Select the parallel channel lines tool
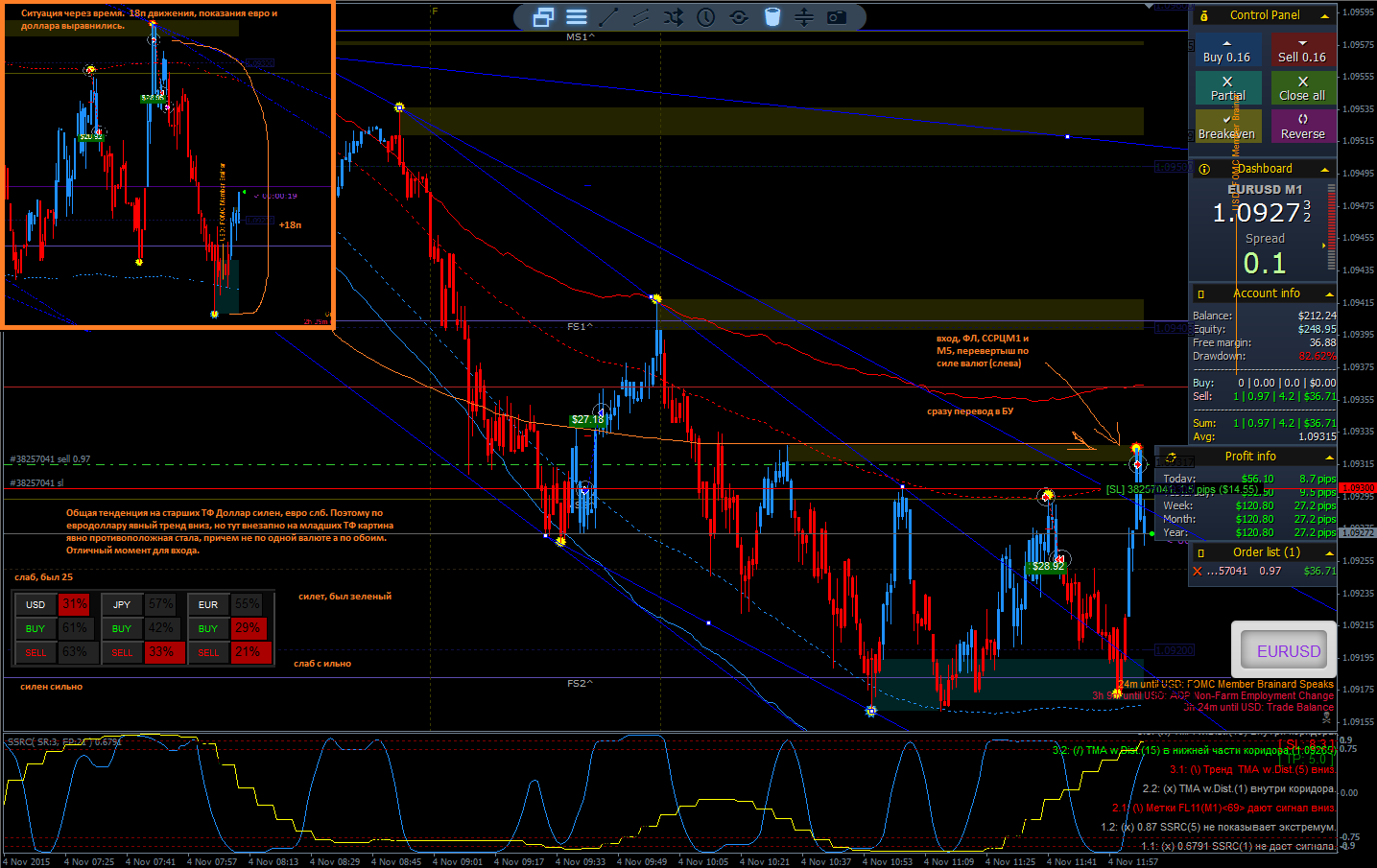The width and height of the screenshot is (1377, 868). pyautogui.click(x=641, y=17)
